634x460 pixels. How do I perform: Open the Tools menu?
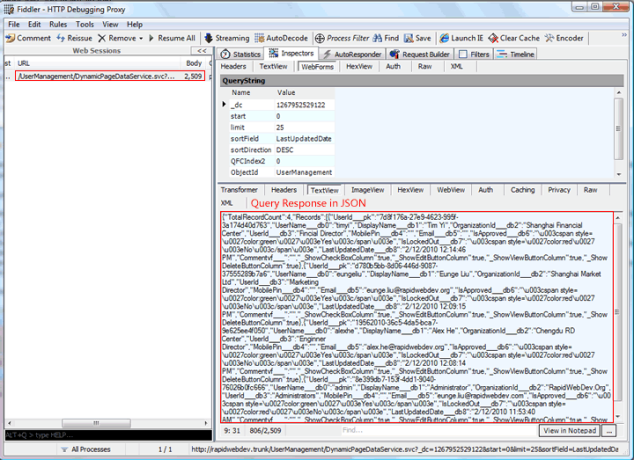(85, 24)
